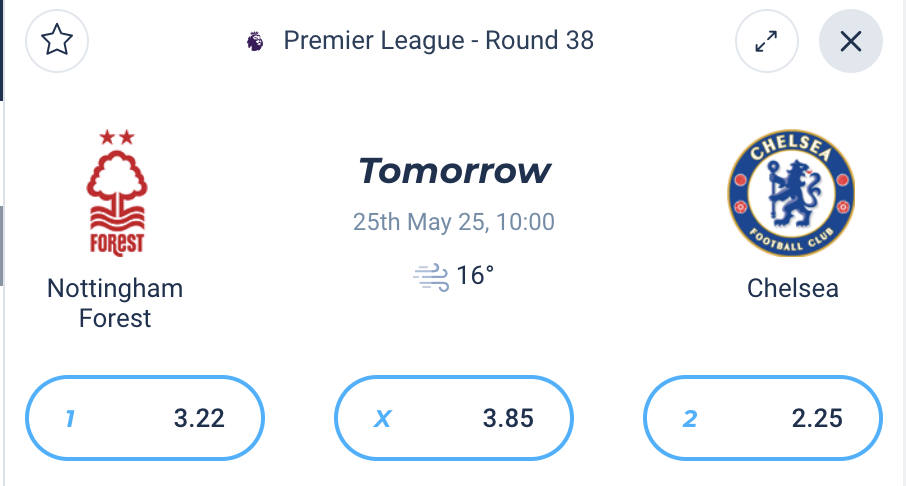Select away win odds 2.25
The width and height of the screenshot is (906, 486).
coord(763,418)
